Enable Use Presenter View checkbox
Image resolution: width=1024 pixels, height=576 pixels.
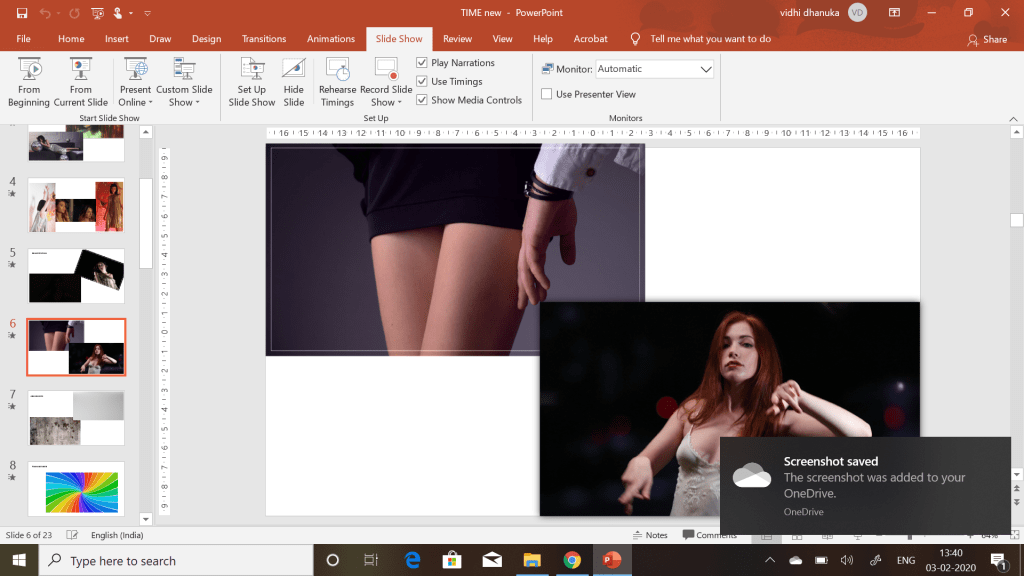click(547, 95)
